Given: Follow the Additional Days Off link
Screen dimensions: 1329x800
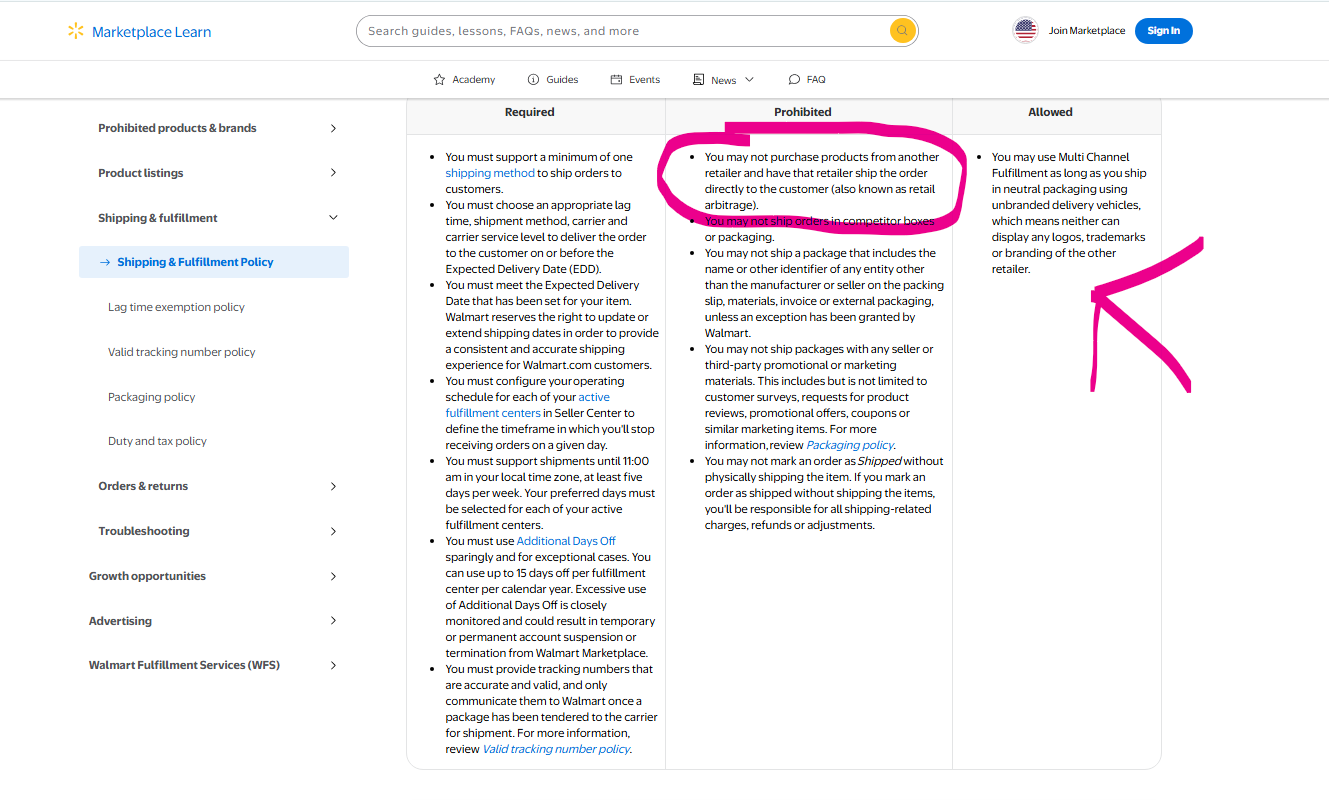Looking at the screenshot, I should [x=566, y=541].
